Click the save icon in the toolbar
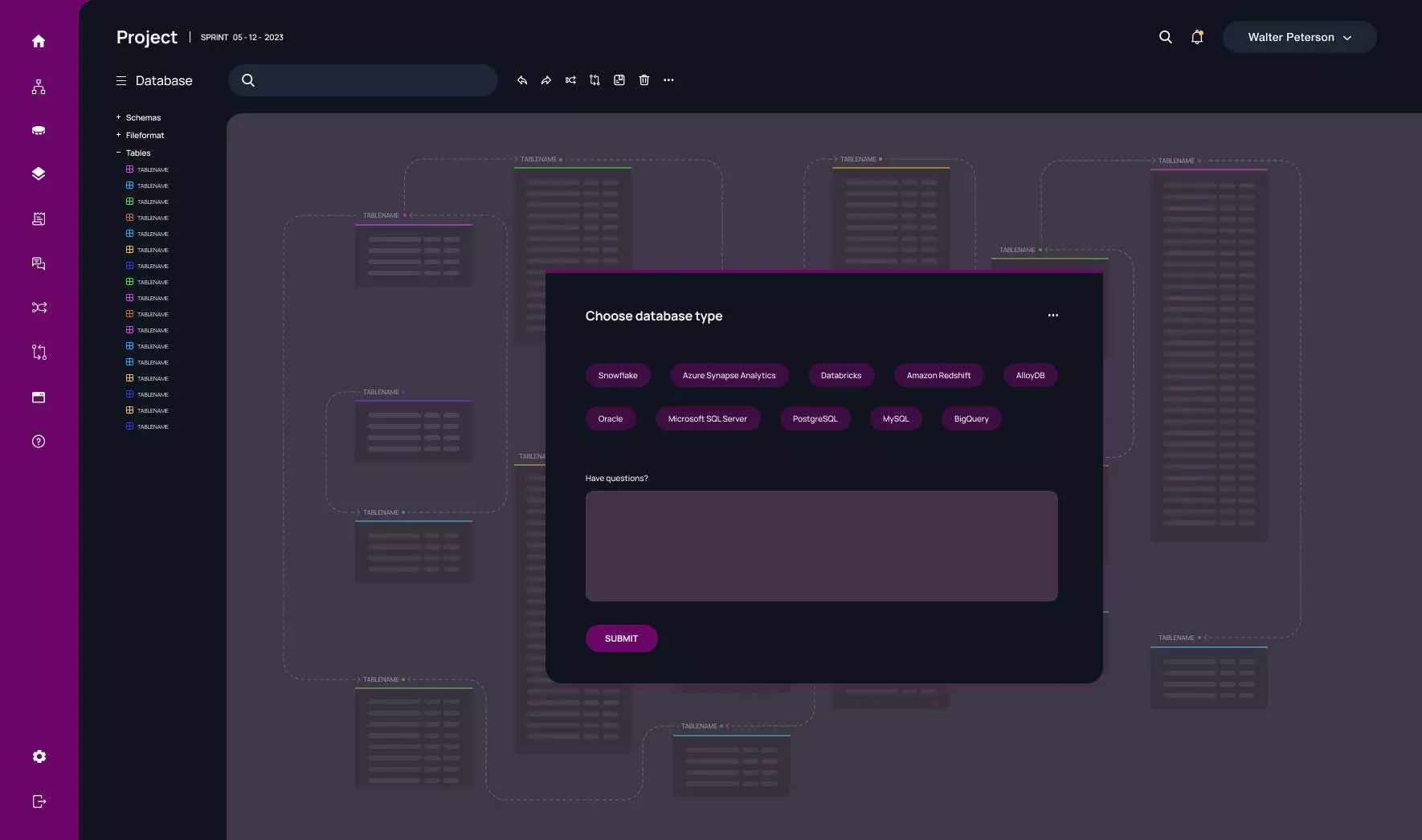This screenshot has width=1422, height=840. point(619,80)
